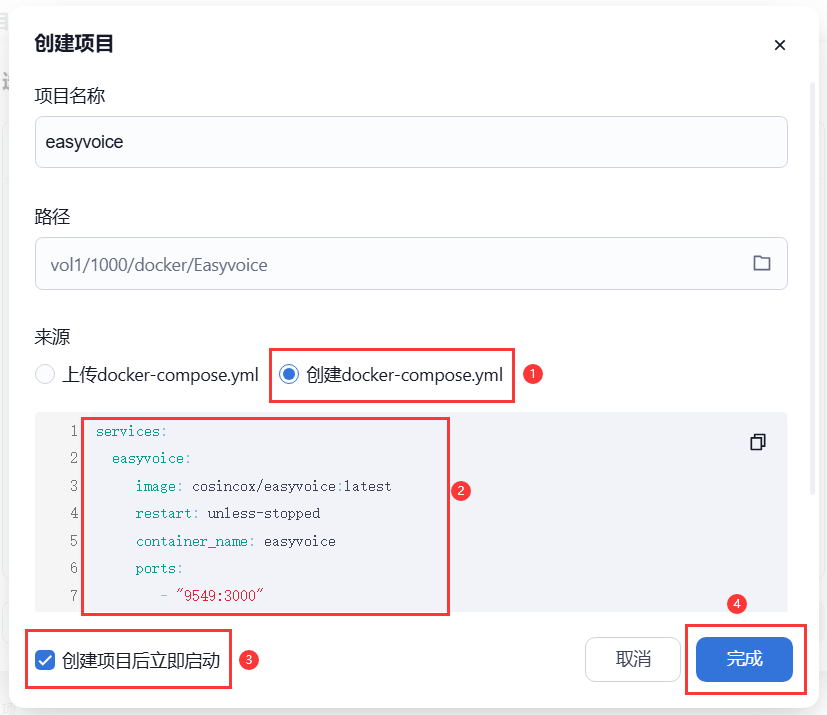Click the "9549:3000" port mapping line
The width and height of the screenshot is (827, 715).
point(220,596)
